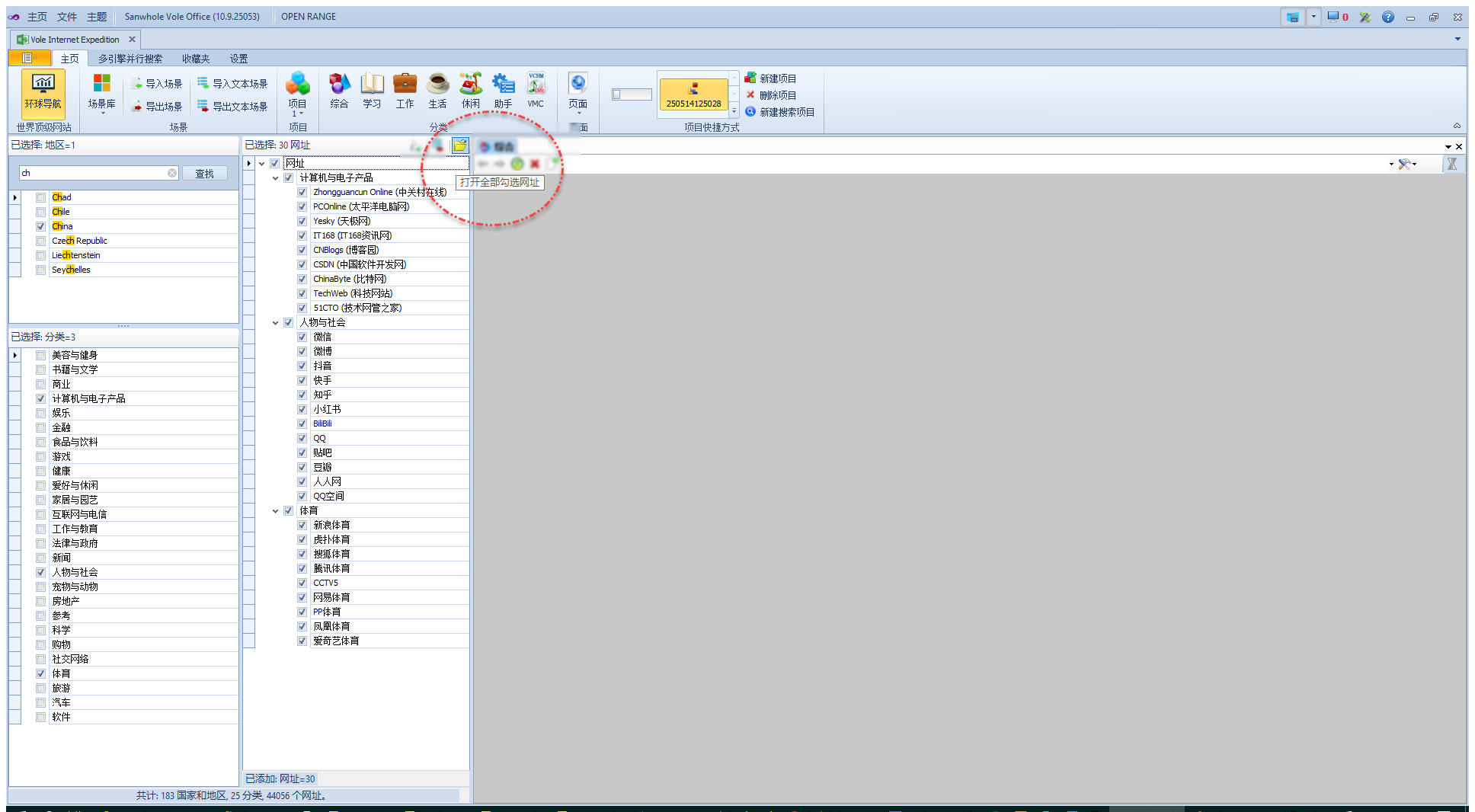
Task: Uncheck the CSDN website checkbox
Action: [302, 264]
